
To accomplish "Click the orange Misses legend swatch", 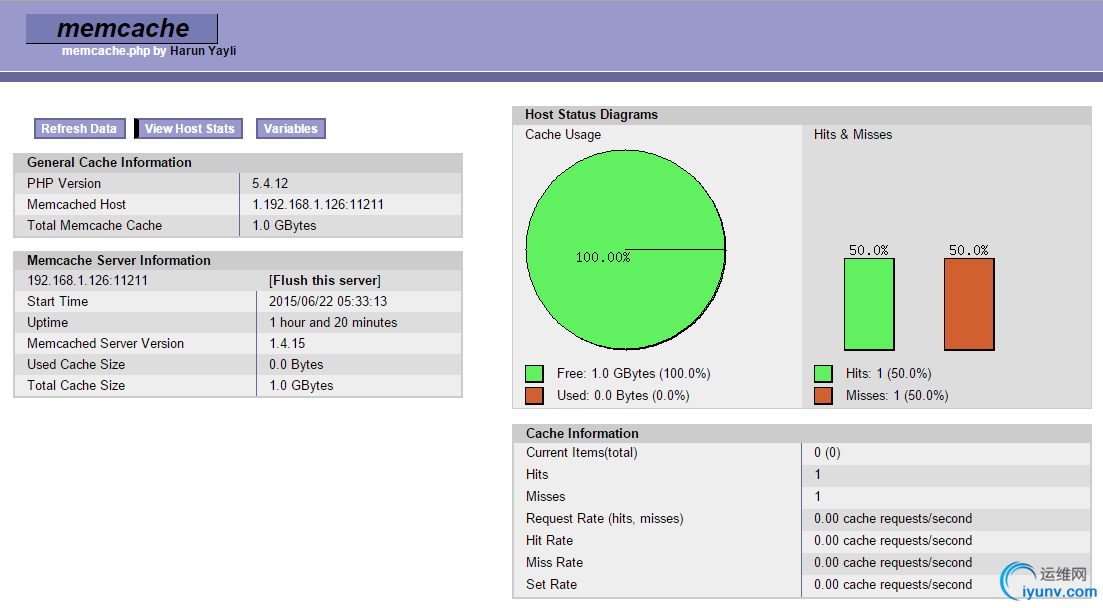I will coord(823,395).
